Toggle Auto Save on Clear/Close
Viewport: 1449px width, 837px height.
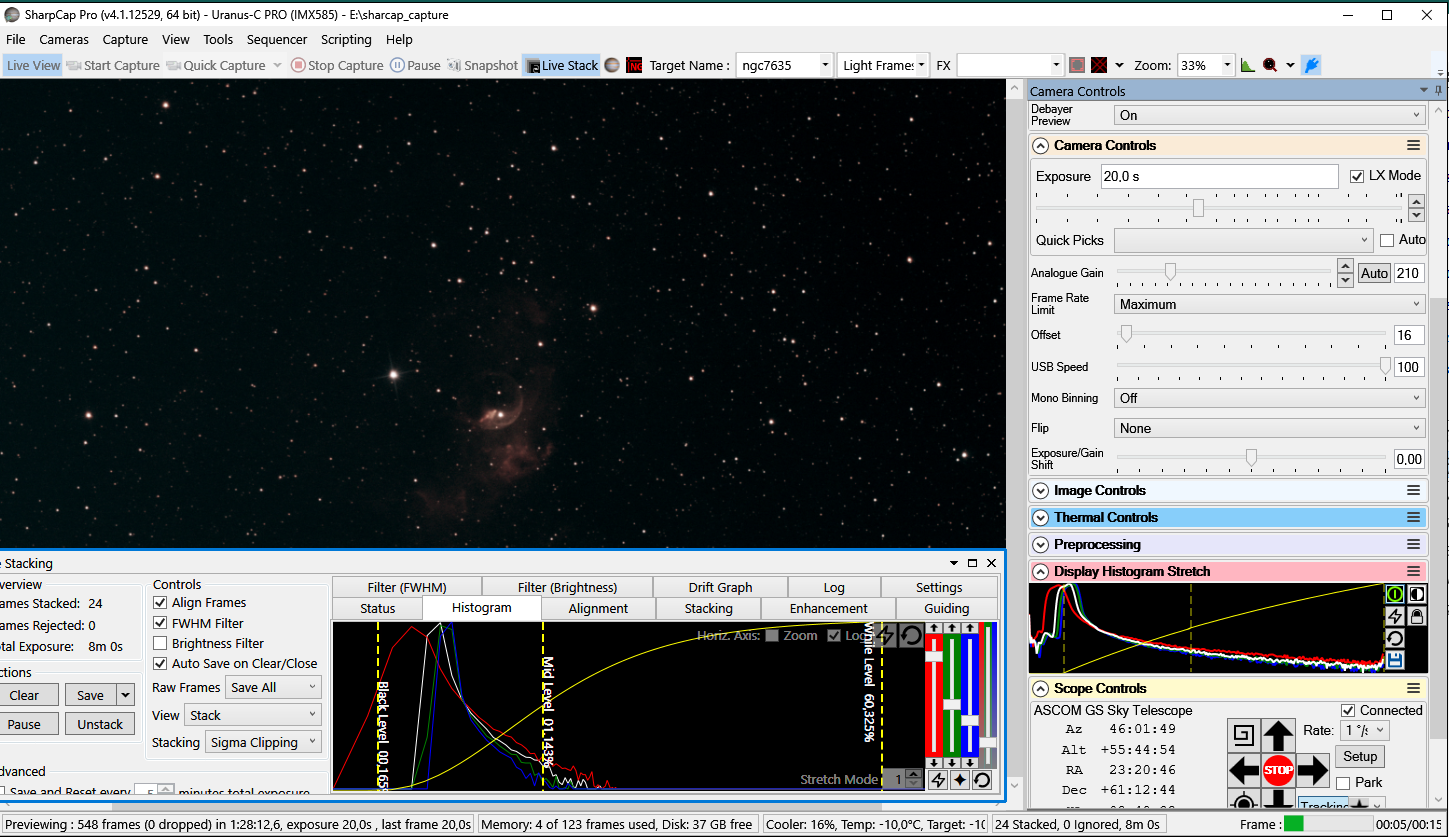[x=160, y=663]
